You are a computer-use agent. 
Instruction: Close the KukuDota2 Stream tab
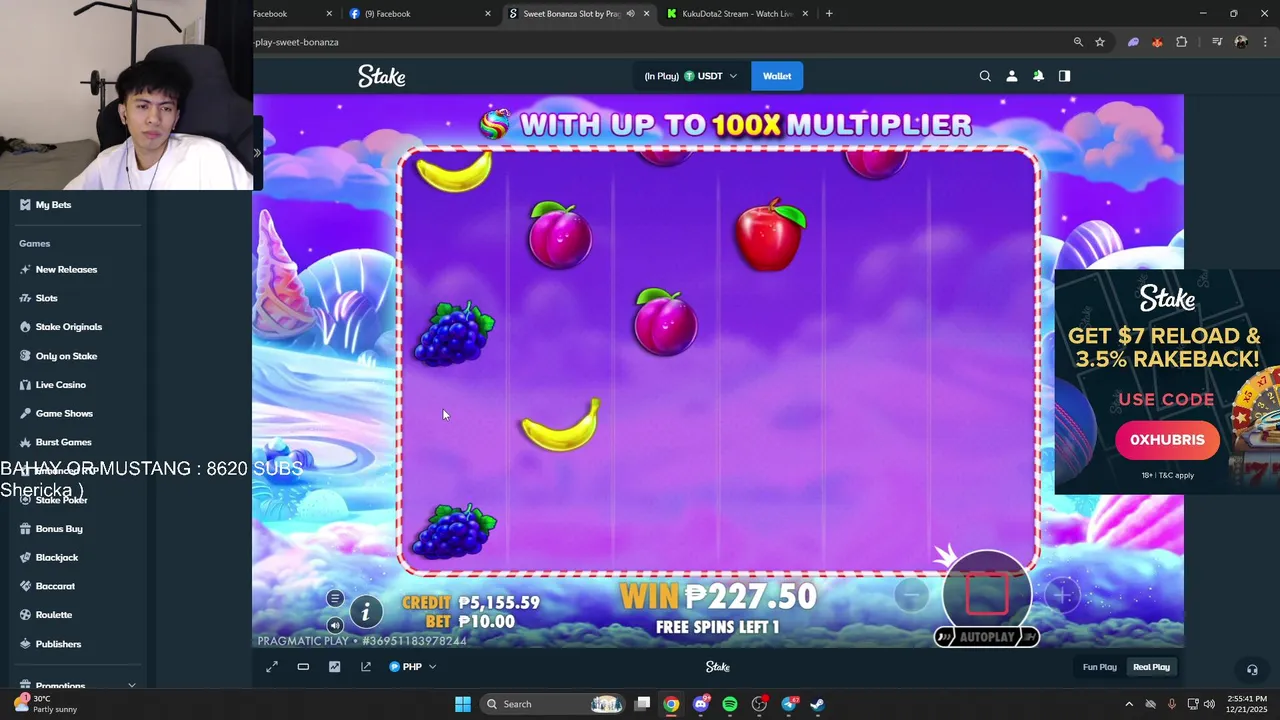pyautogui.click(x=805, y=14)
